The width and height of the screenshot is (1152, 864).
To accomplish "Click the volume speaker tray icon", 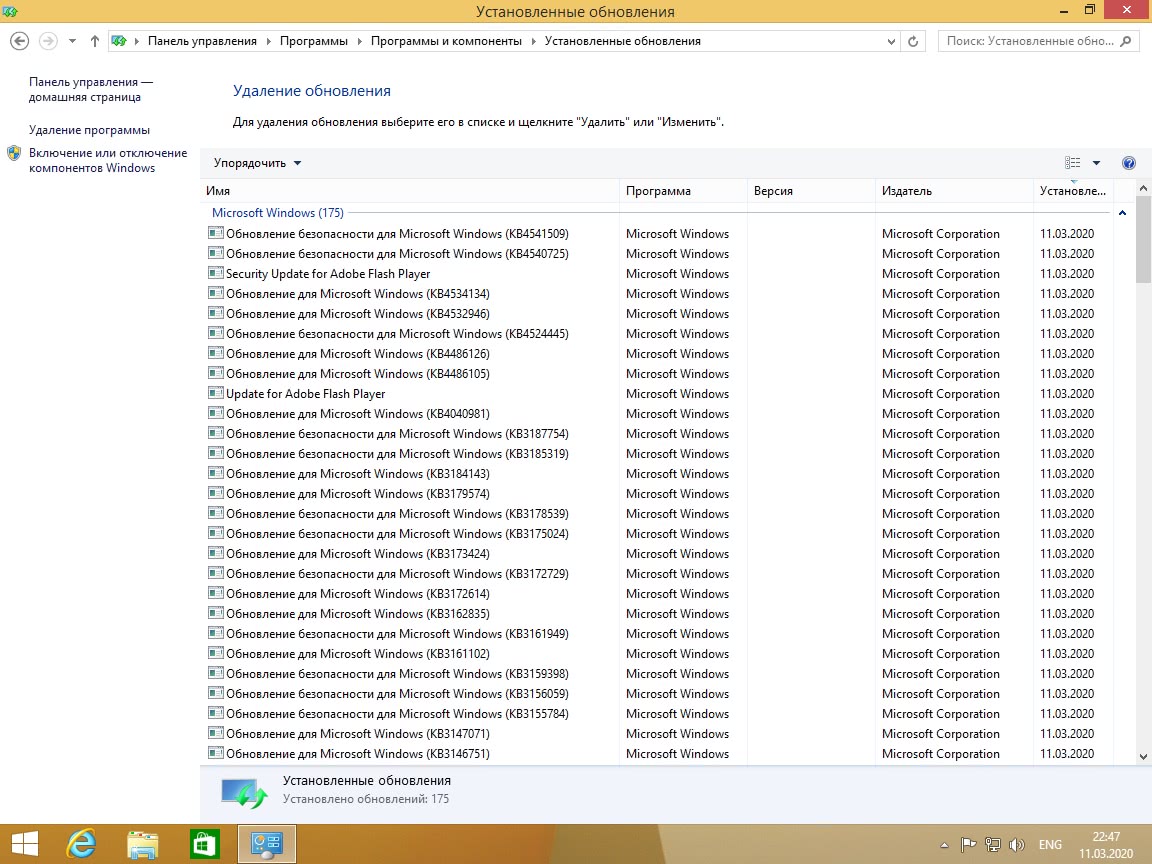I will pos(1017,845).
